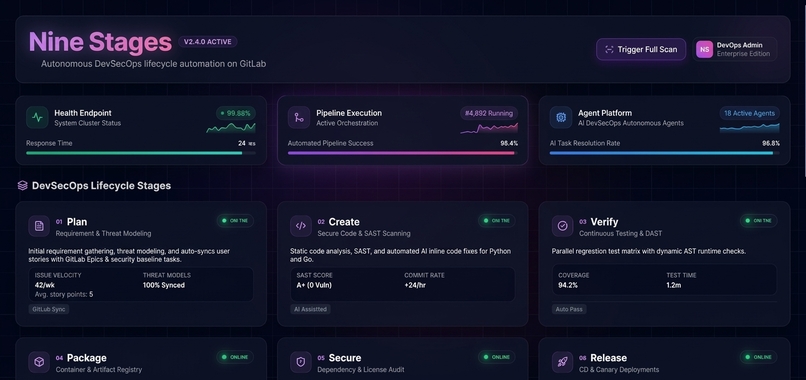806x380 pixels.
Task: Click the Agent Platform card title
Action: point(605,113)
